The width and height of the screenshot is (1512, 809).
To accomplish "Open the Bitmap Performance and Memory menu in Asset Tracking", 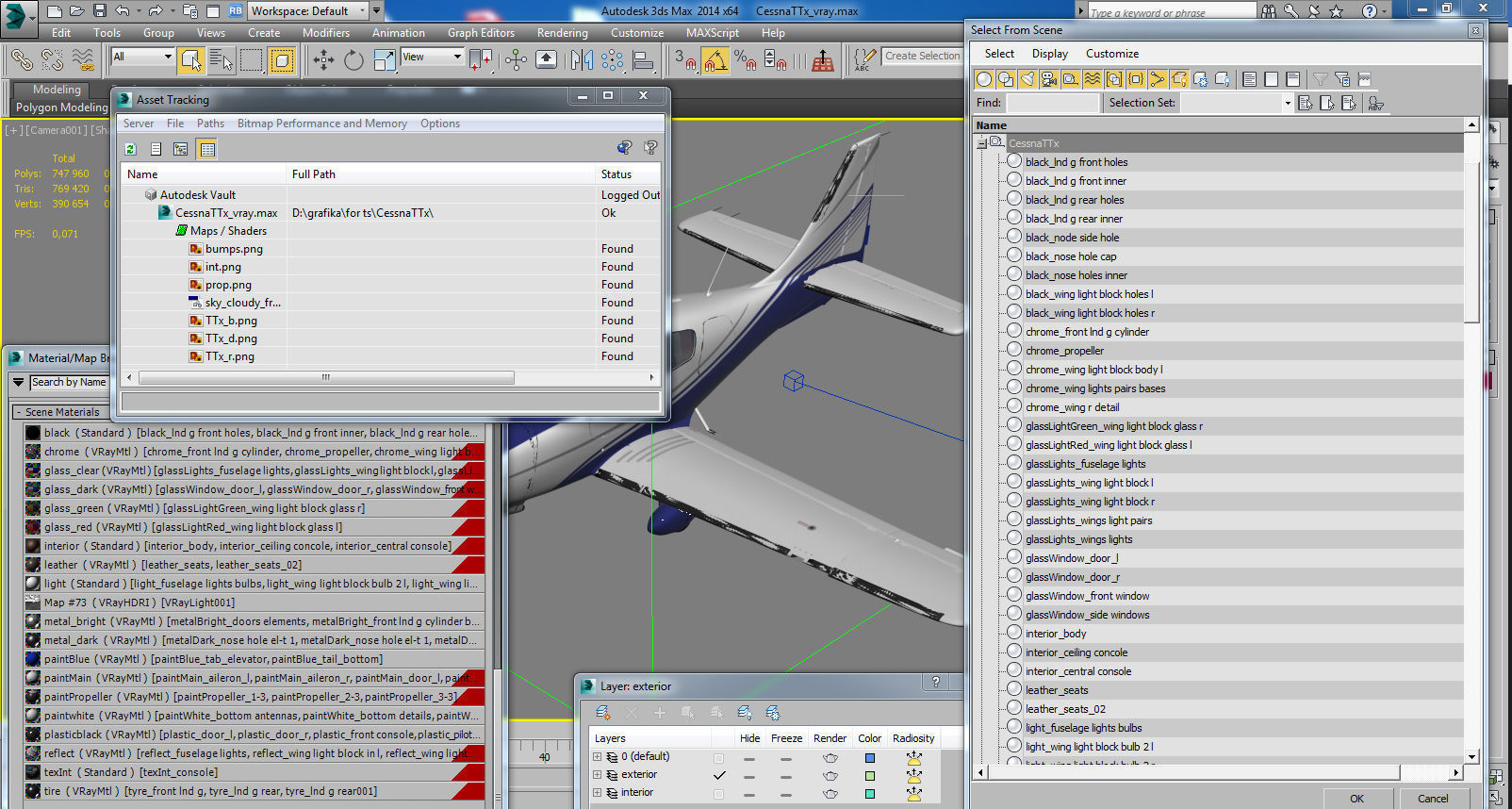I will (x=322, y=124).
